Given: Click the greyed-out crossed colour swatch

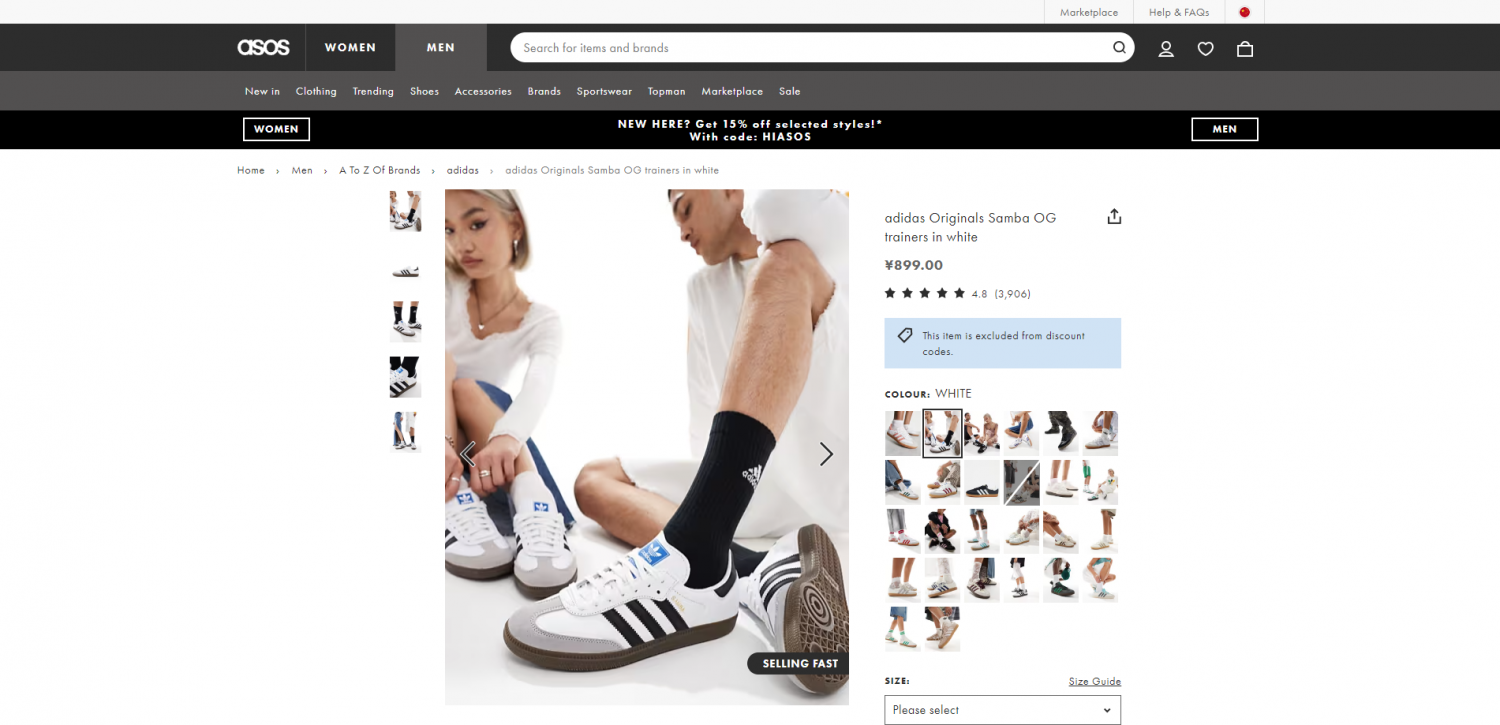Looking at the screenshot, I should pos(1021,482).
